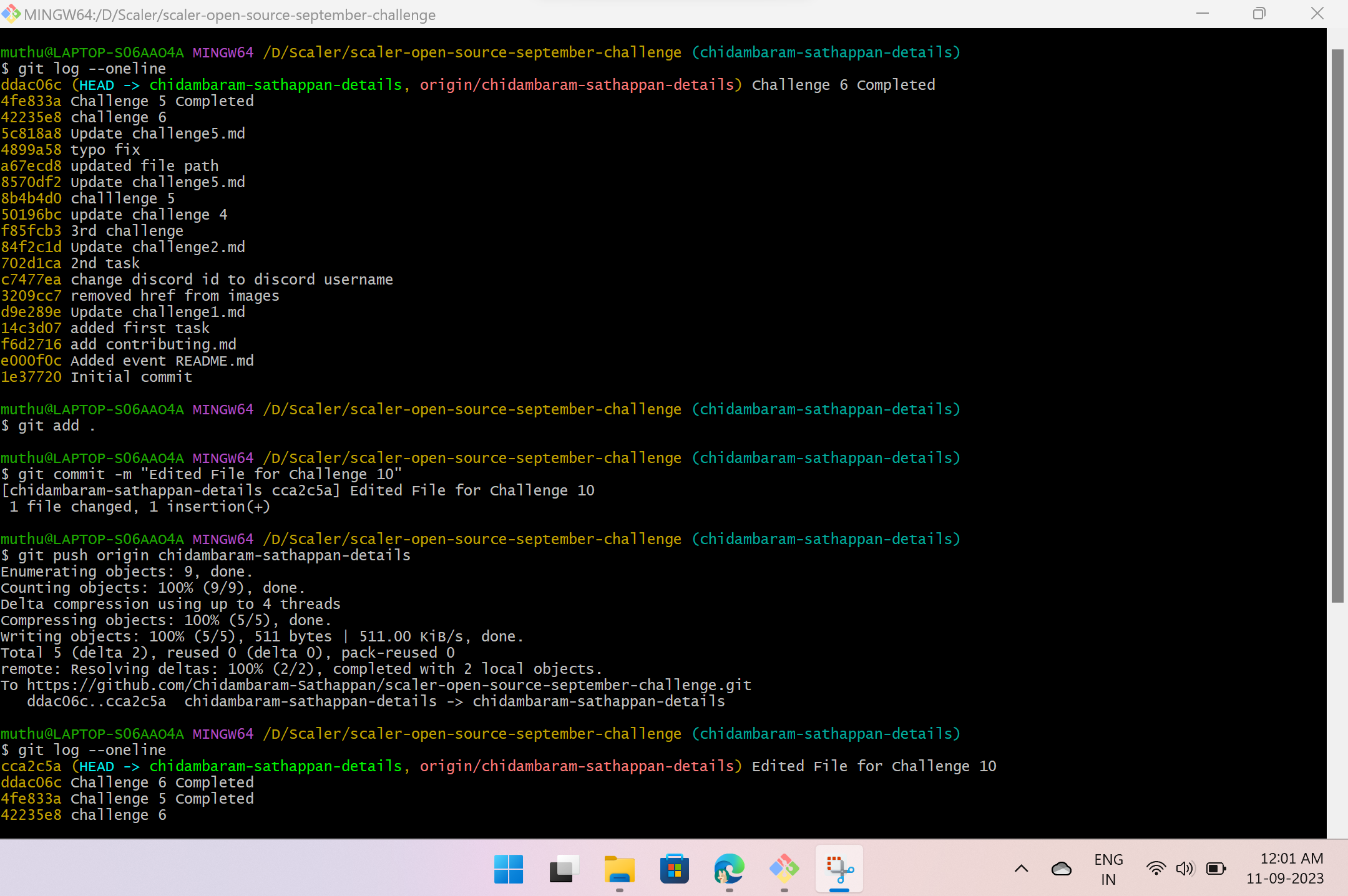
Task: Mute system volume via the speaker tray icon
Action: (1185, 868)
